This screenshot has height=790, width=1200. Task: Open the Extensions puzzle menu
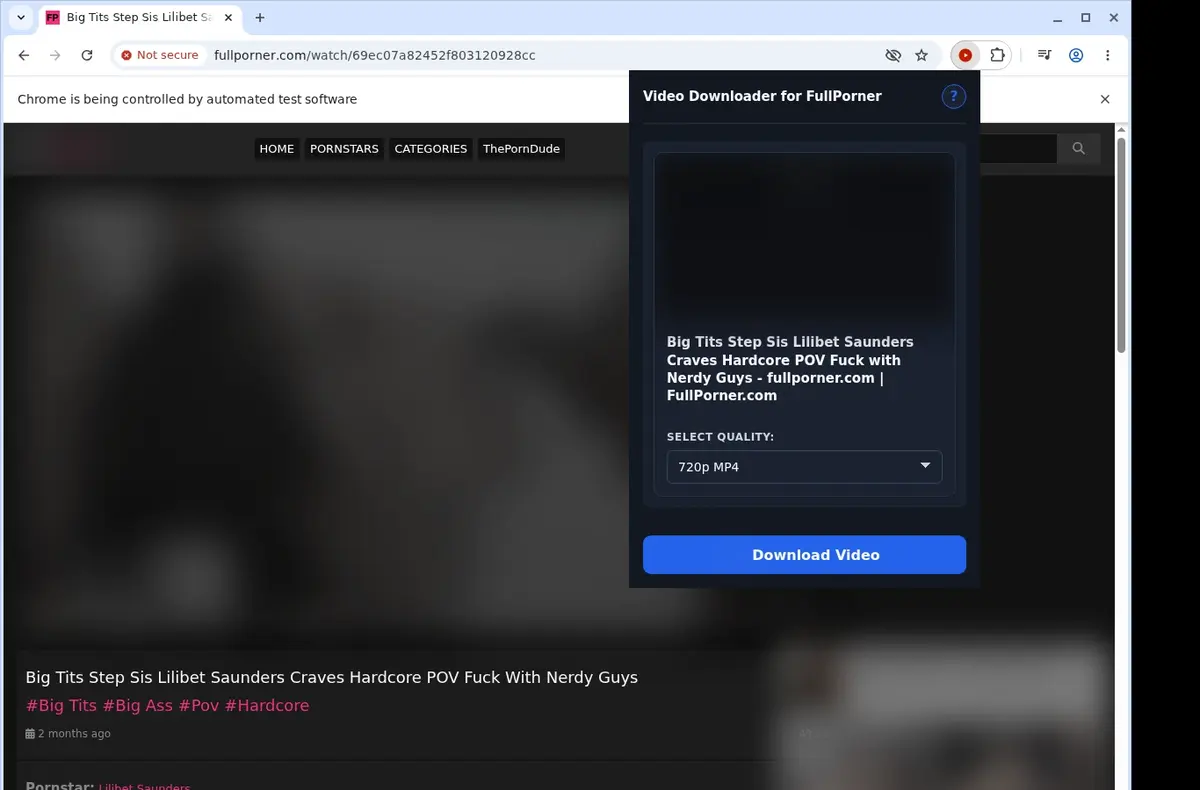997,55
